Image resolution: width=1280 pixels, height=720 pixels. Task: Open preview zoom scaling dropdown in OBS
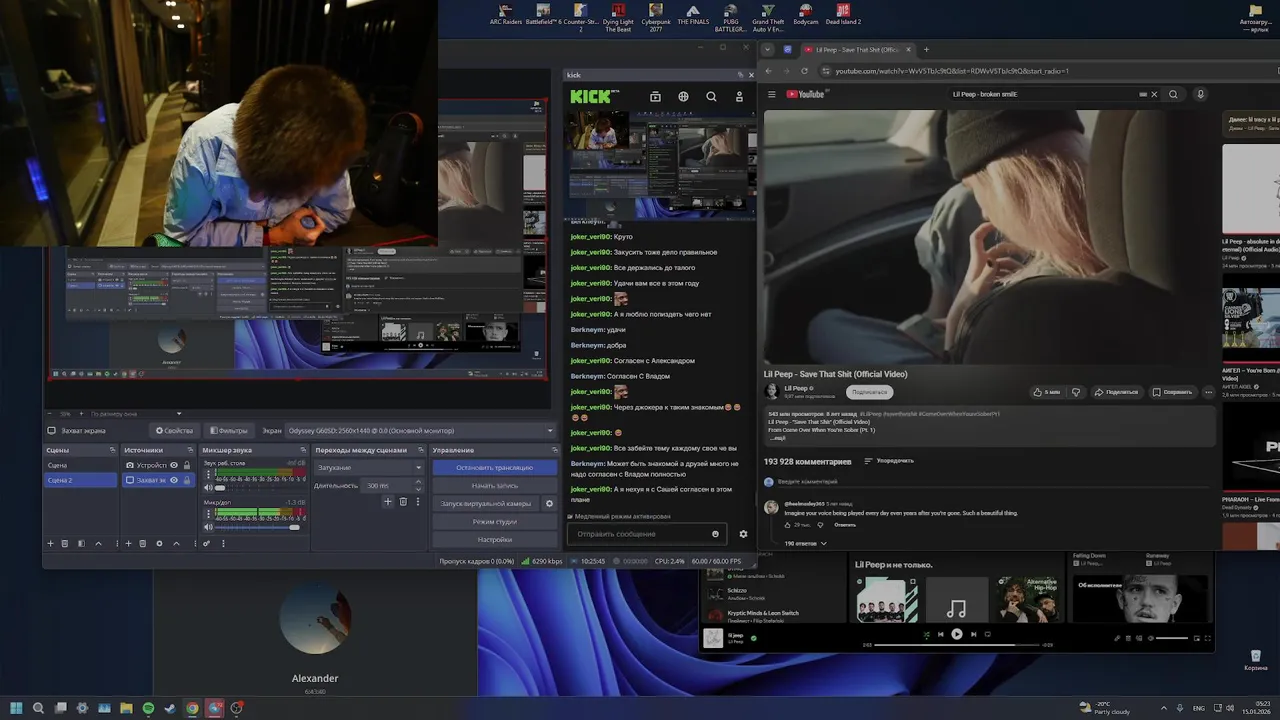click(x=135, y=413)
